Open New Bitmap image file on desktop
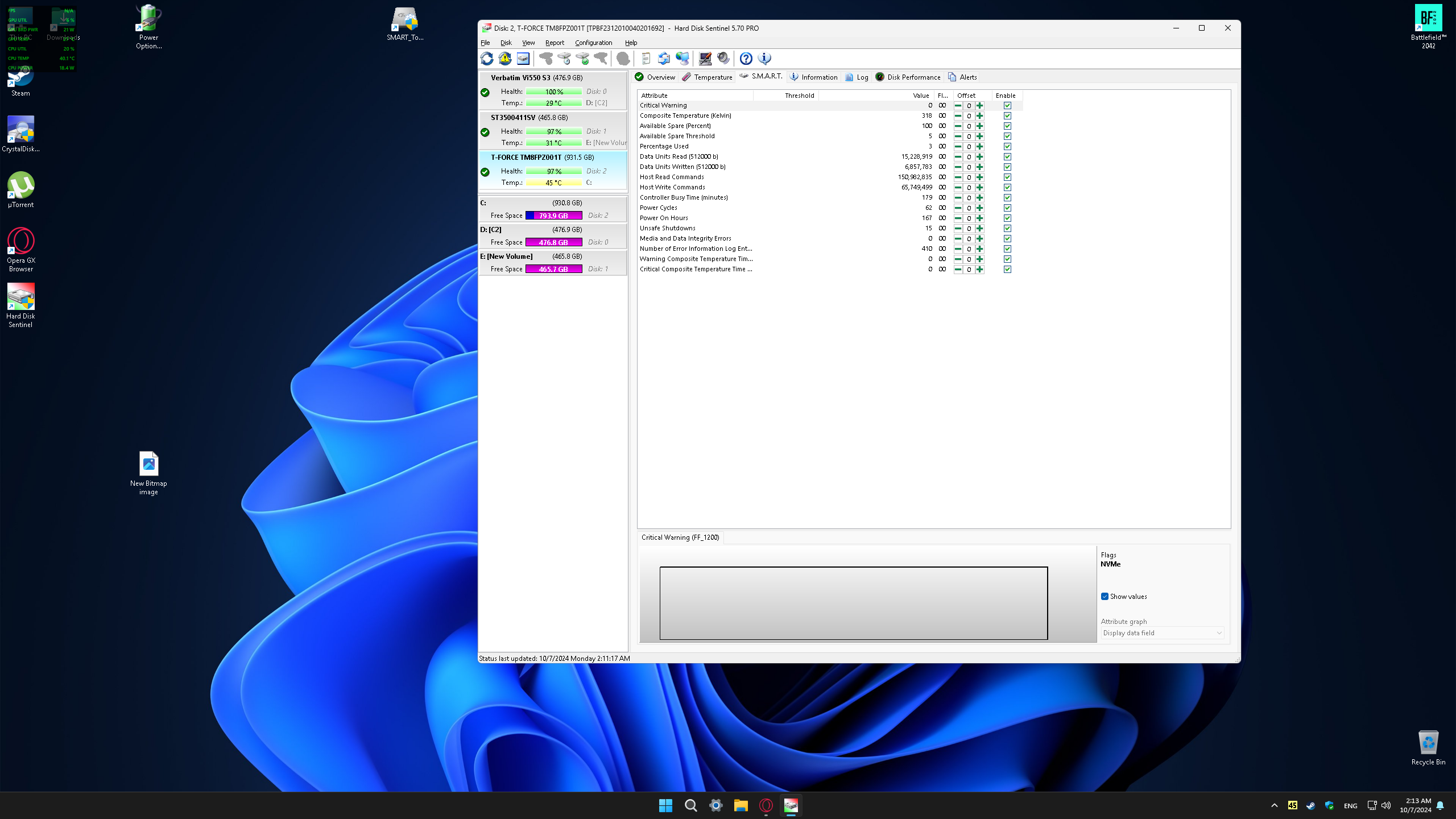The height and width of the screenshot is (819, 1456). pos(148,473)
